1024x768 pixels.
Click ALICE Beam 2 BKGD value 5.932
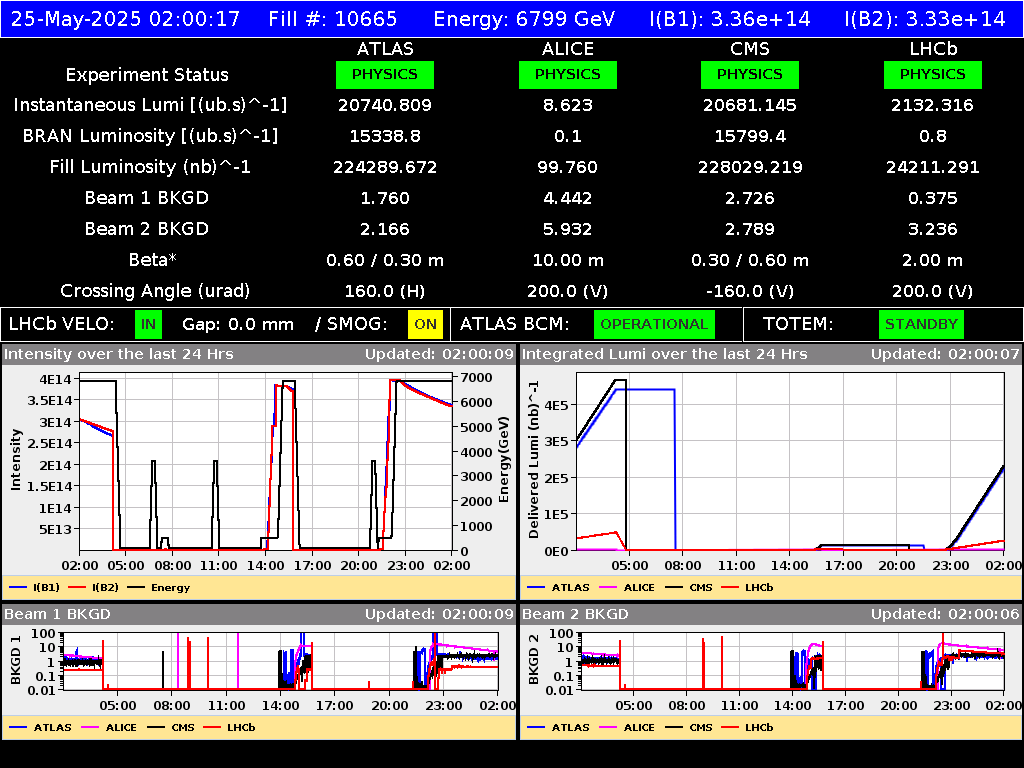coord(568,229)
